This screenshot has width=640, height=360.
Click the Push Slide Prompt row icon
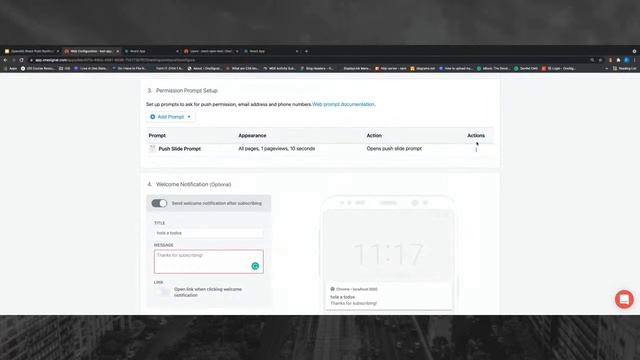152,149
